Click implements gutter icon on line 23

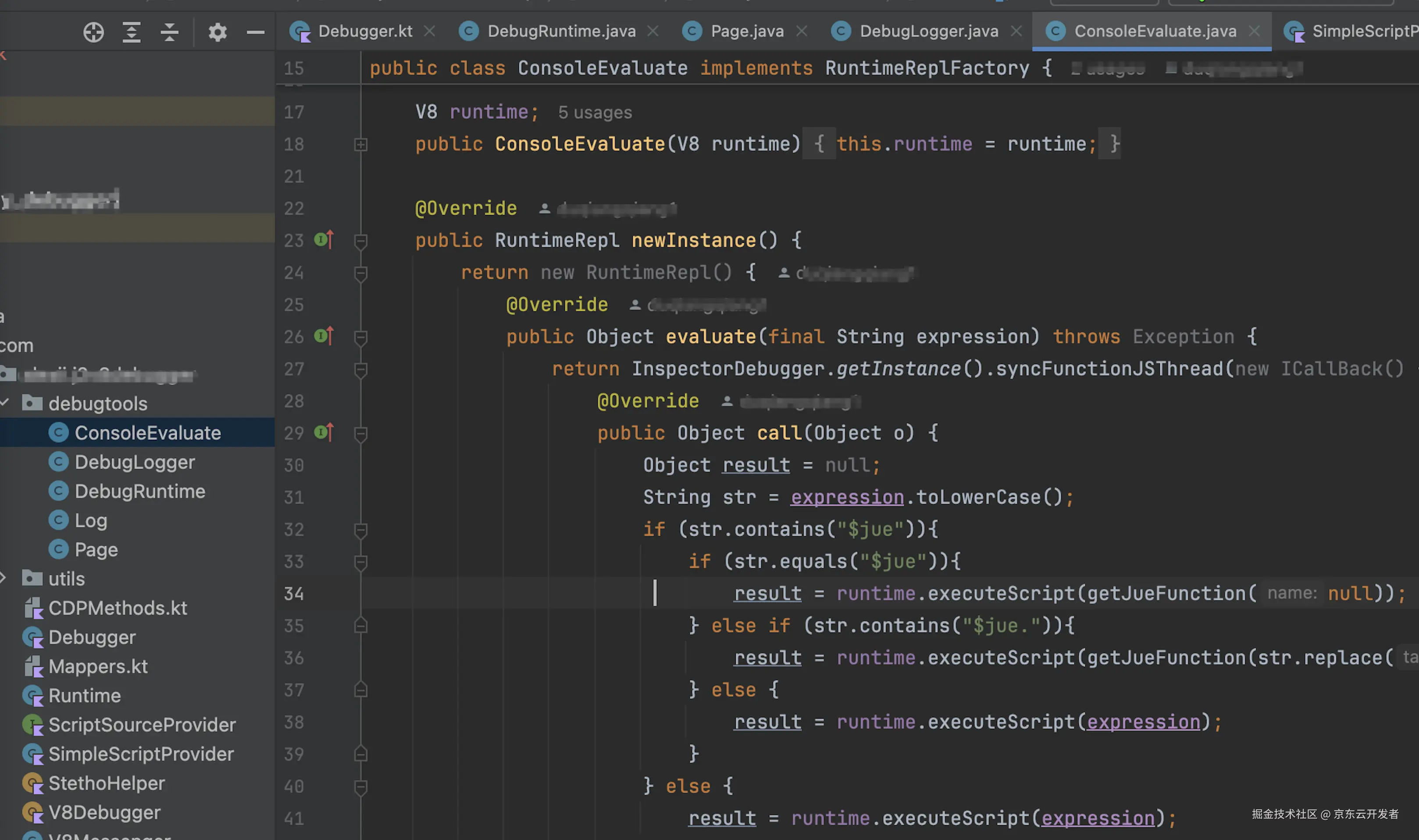[324, 240]
